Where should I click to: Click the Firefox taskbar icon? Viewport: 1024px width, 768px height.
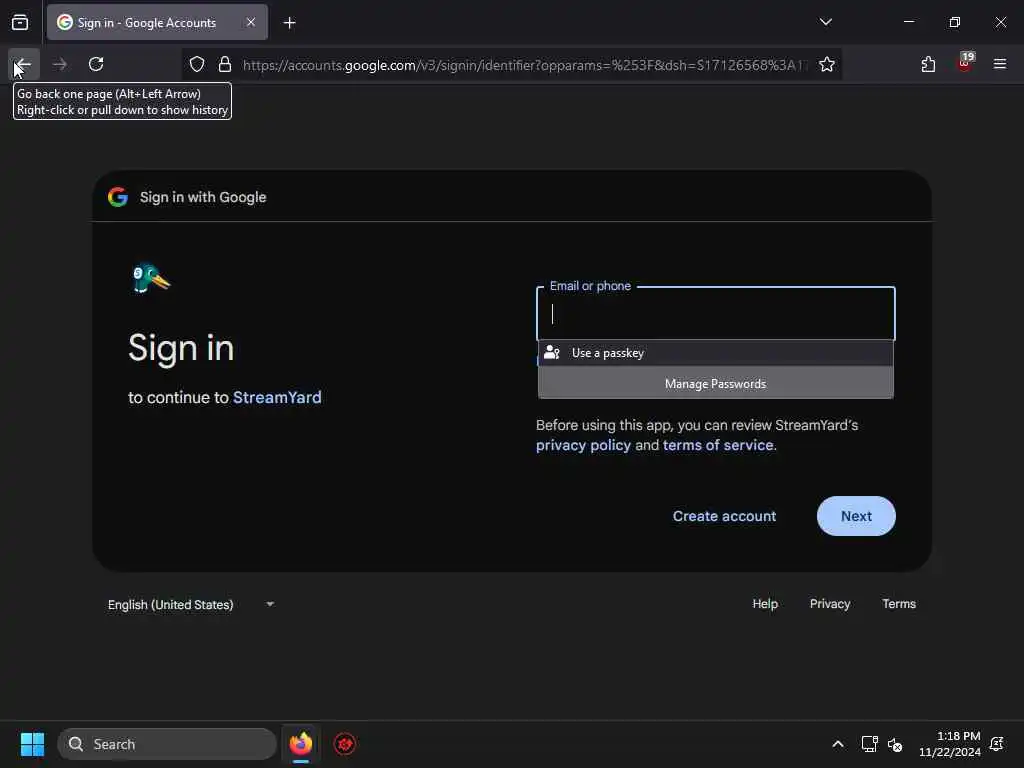click(x=300, y=744)
